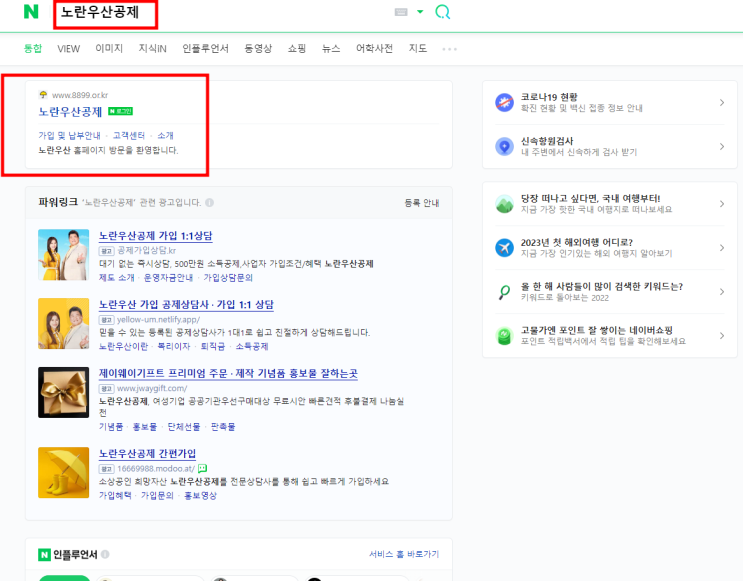Click the thumbnail for the 공제상담사 ad
The height and width of the screenshot is (581, 743).
[x=63, y=324]
